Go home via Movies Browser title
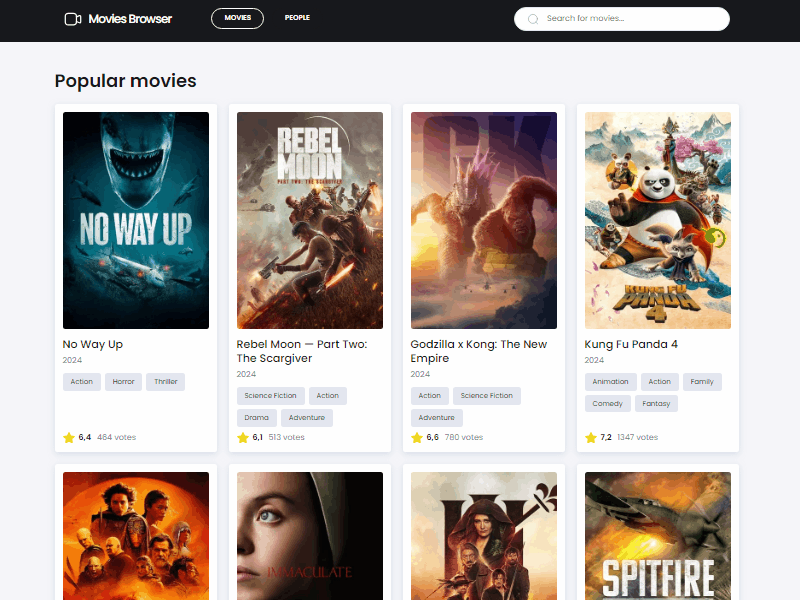The width and height of the screenshot is (800, 600). tap(130, 19)
